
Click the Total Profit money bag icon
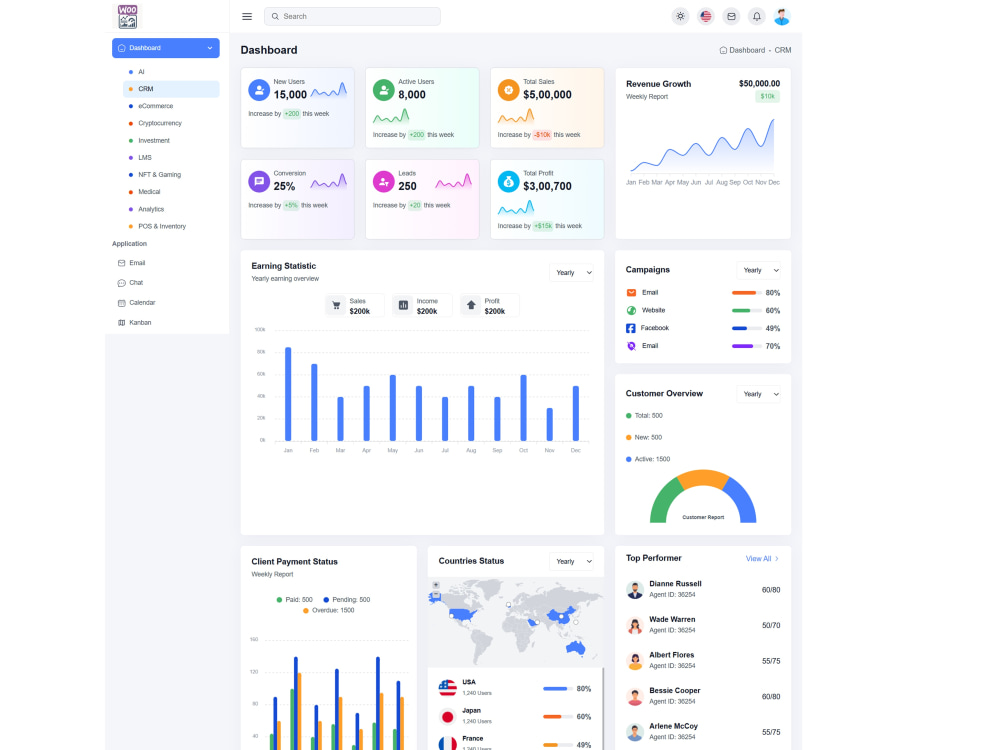pos(508,182)
